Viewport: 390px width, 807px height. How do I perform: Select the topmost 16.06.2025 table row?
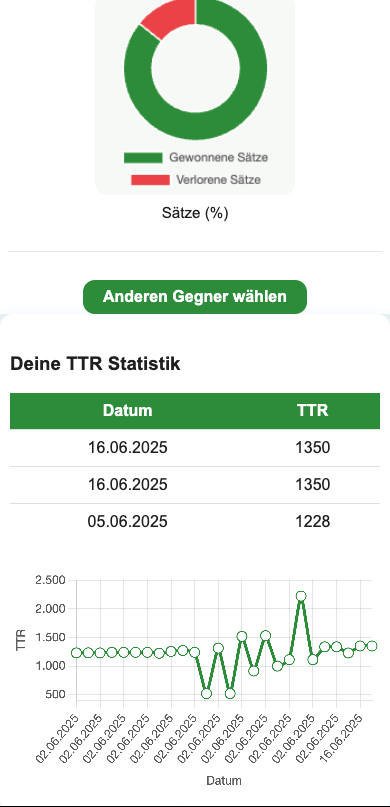click(x=195, y=448)
